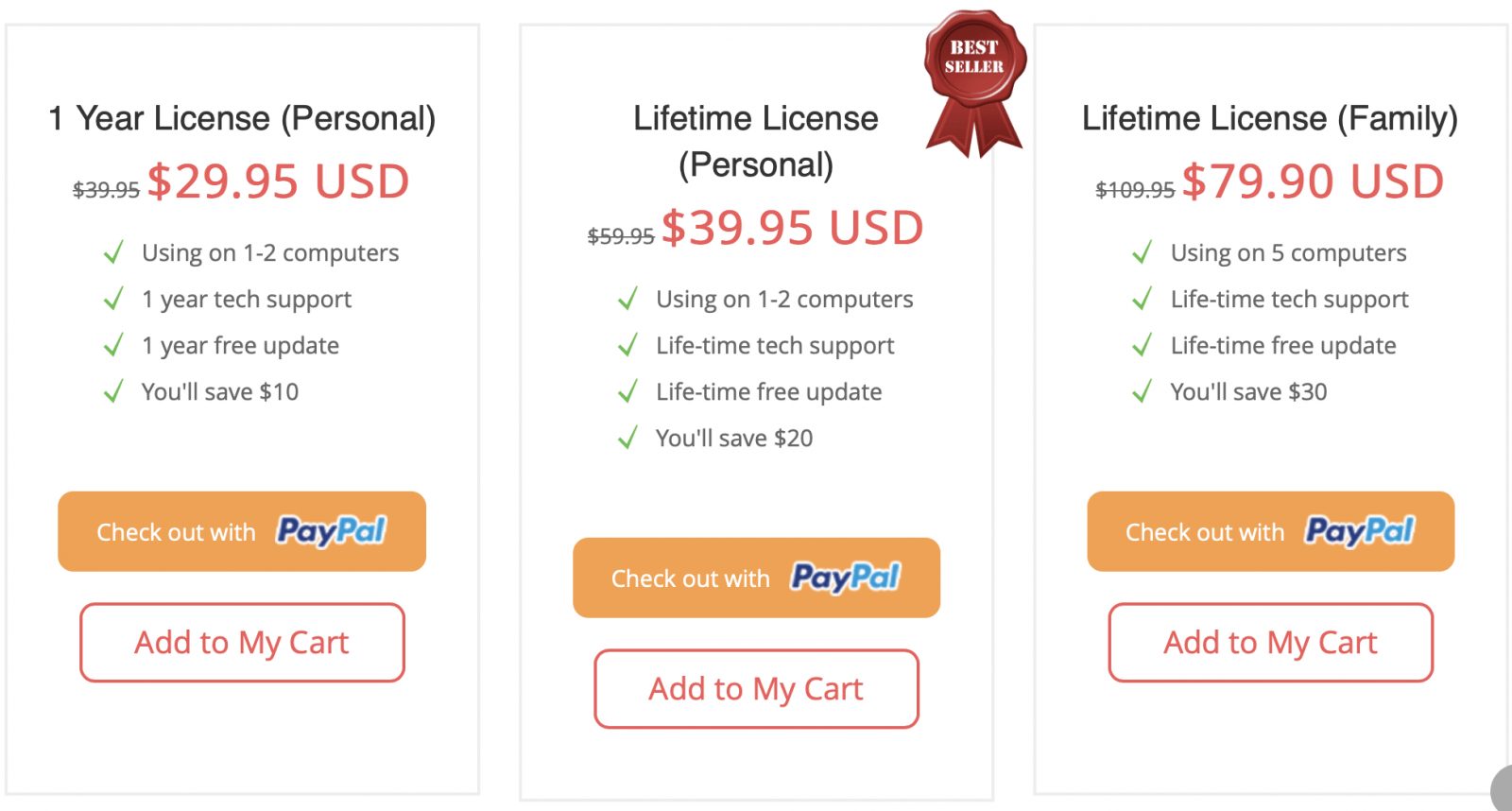The width and height of the screenshot is (1512, 811).
Task: Click the '1 Year License (Personal)' heading
Action: pos(242,119)
